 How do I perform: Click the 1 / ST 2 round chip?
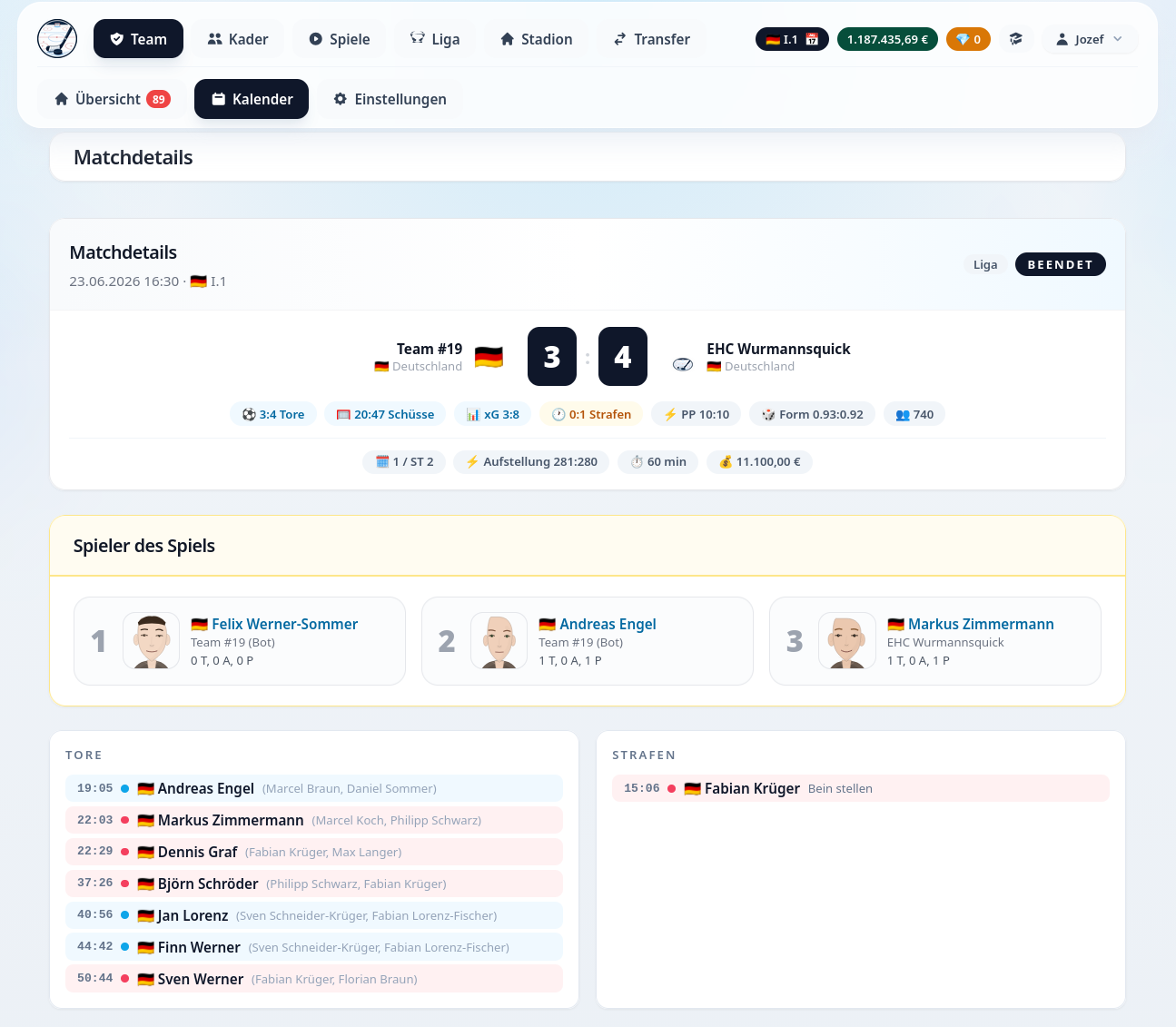(404, 461)
